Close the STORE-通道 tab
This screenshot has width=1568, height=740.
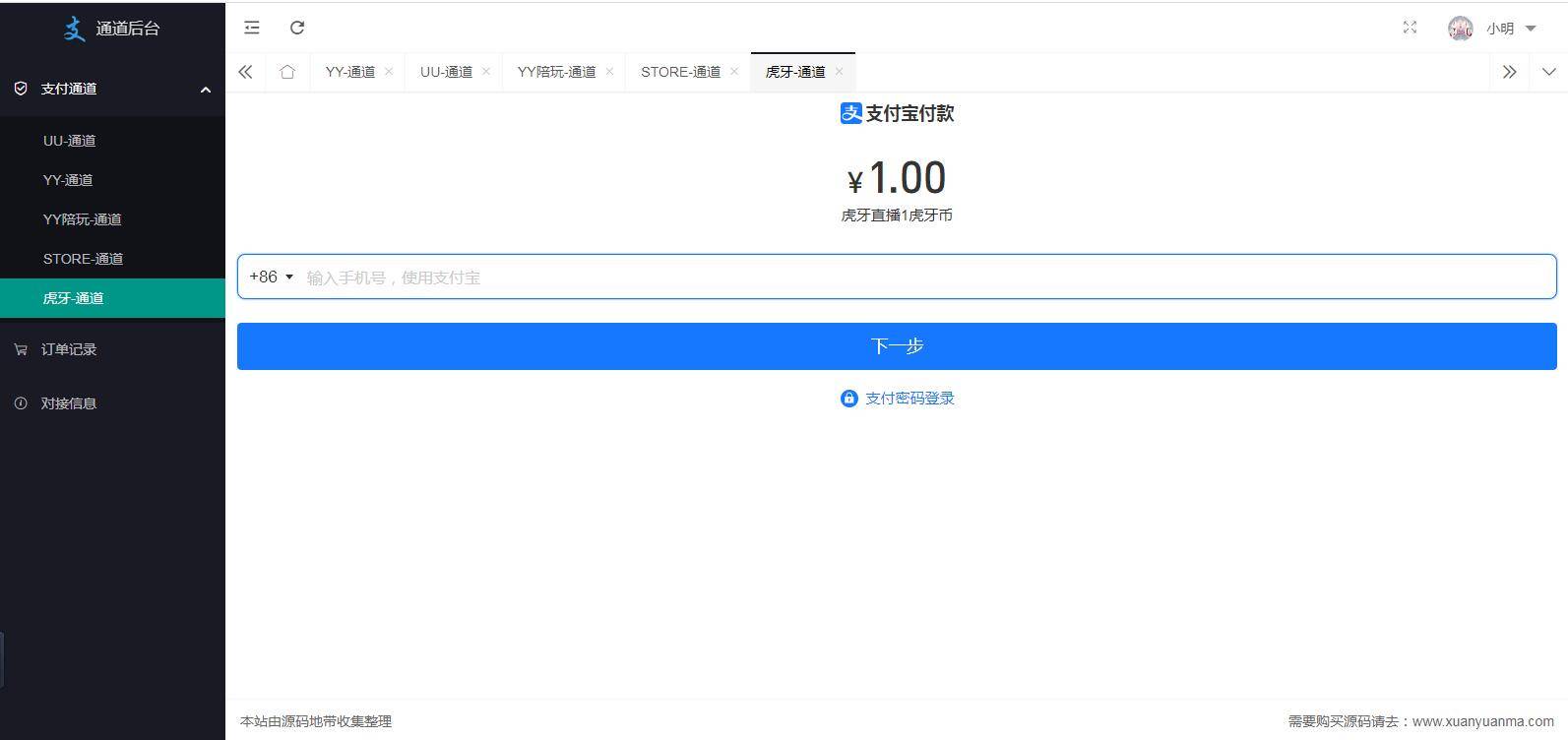(734, 72)
